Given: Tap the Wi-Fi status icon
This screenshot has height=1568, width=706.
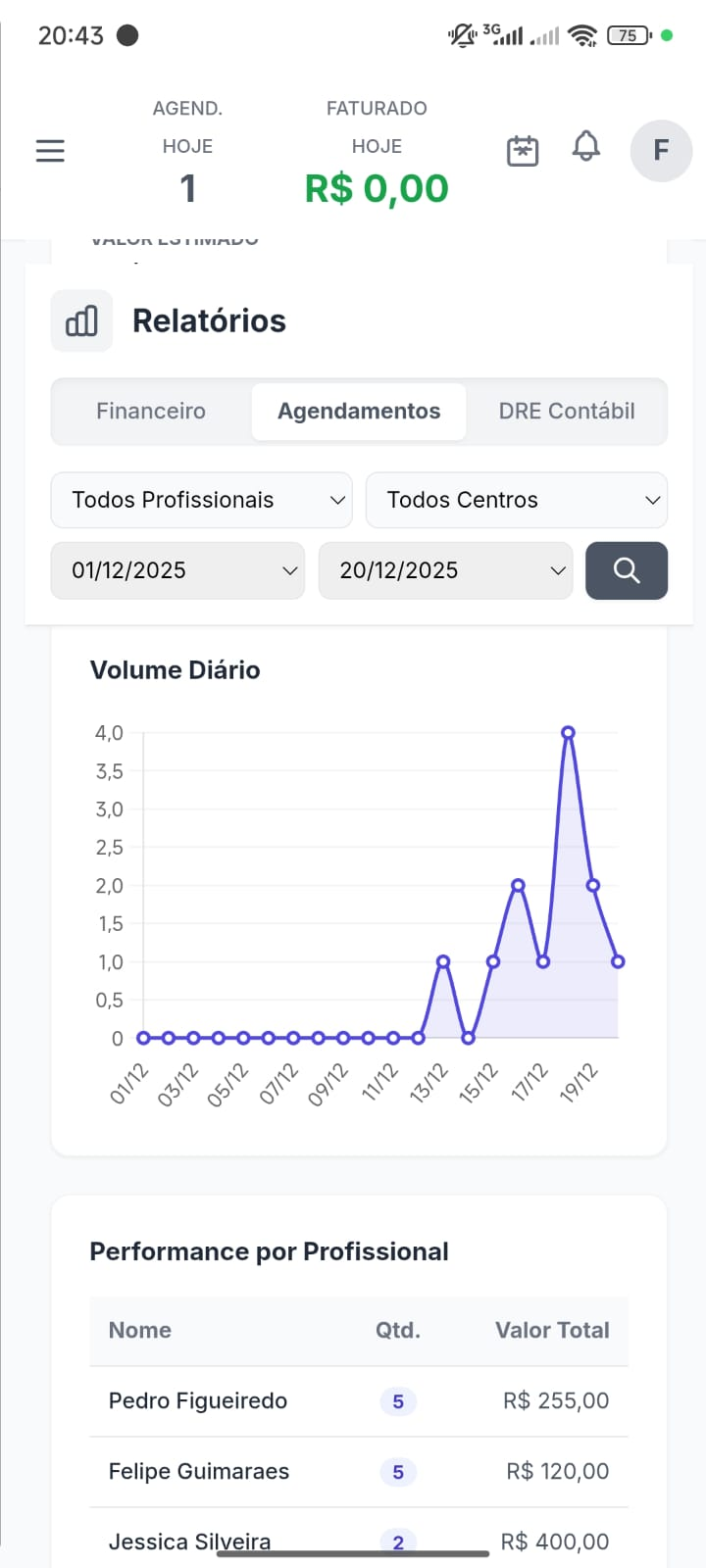Looking at the screenshot, I should point(582,36).
